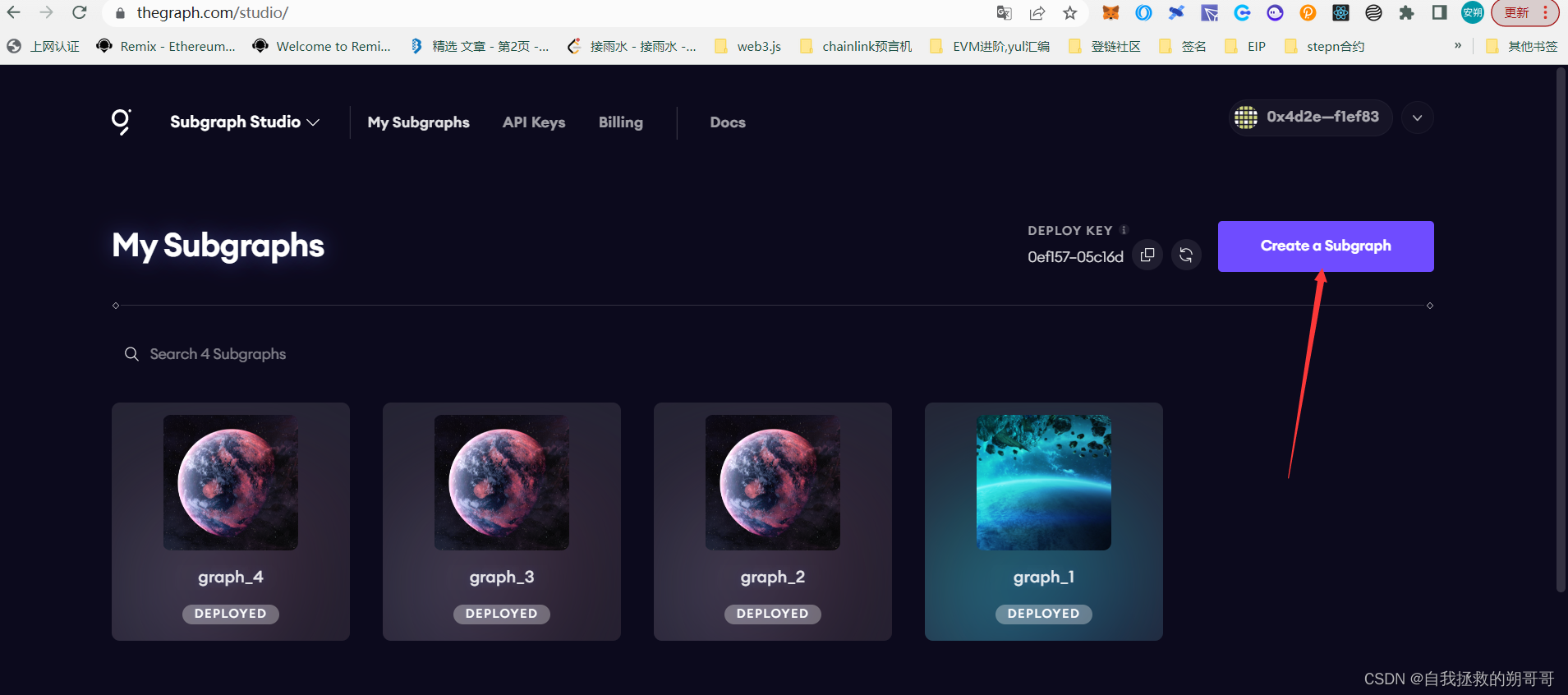Click The Graph logo icon
The height and width of the screenshot is (695, 1568).
[122, 122]
